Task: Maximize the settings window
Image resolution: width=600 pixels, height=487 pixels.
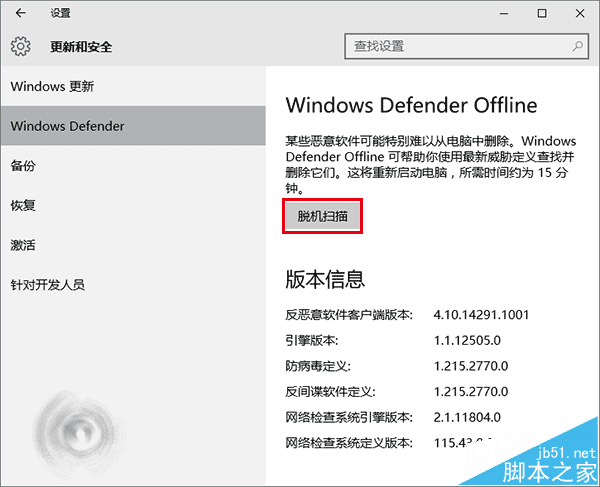Action: [542, 13]
